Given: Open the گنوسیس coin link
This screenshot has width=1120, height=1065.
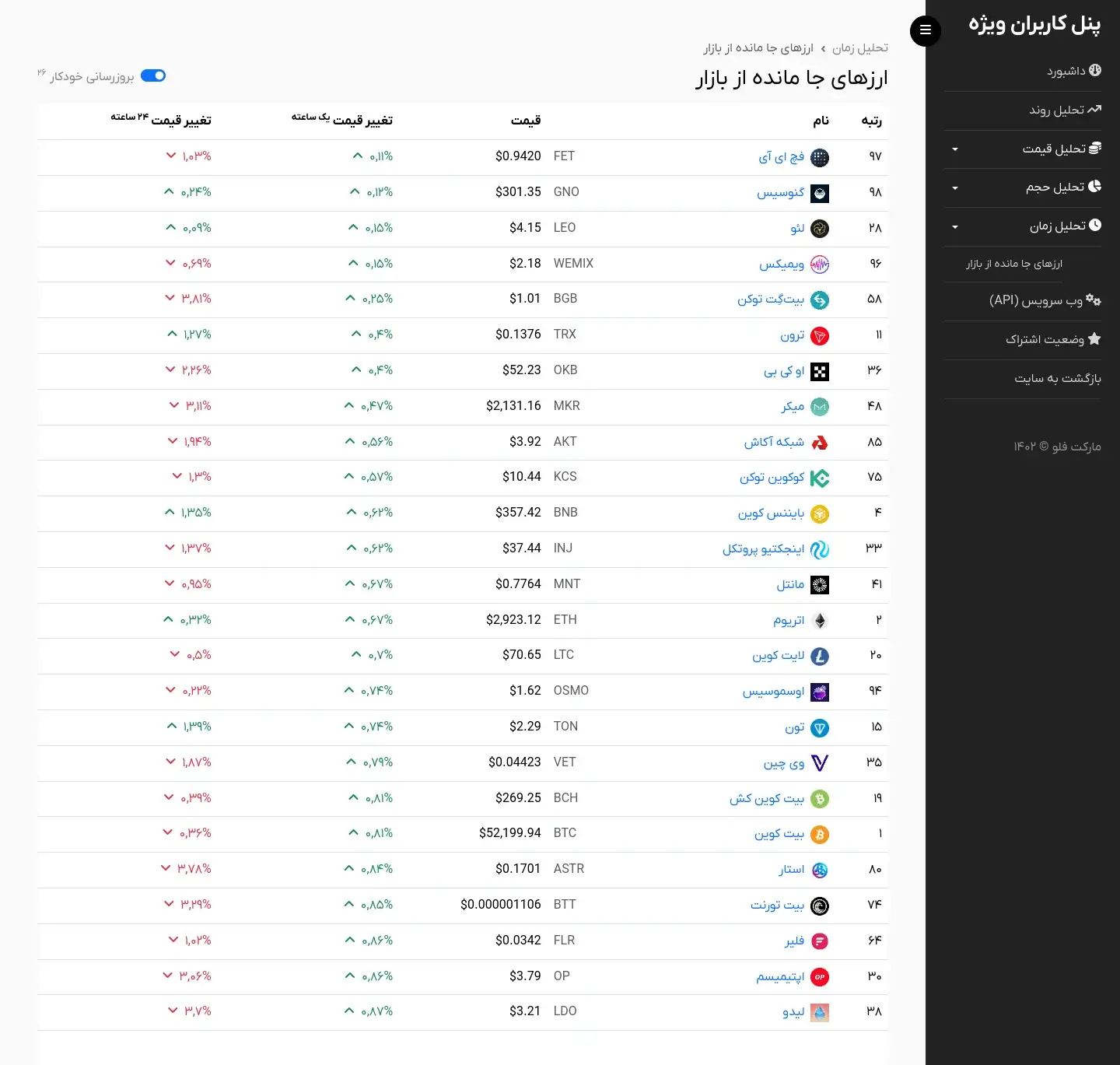Looking at the screenshot, I should tap(781, 192).
